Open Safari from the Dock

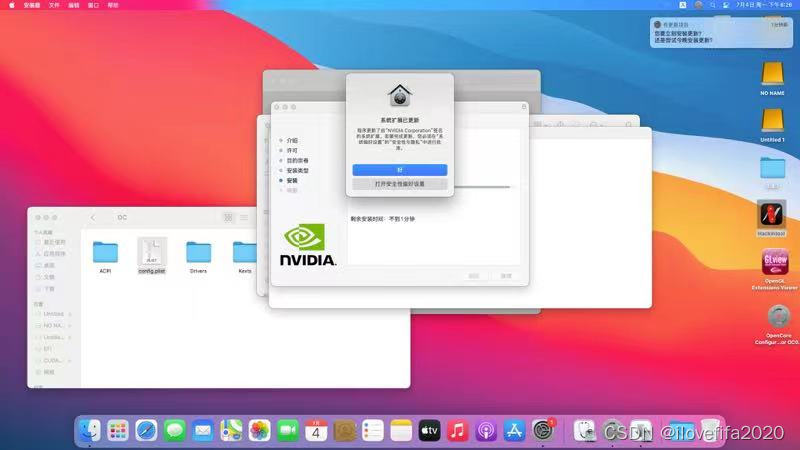coord(146,431)
